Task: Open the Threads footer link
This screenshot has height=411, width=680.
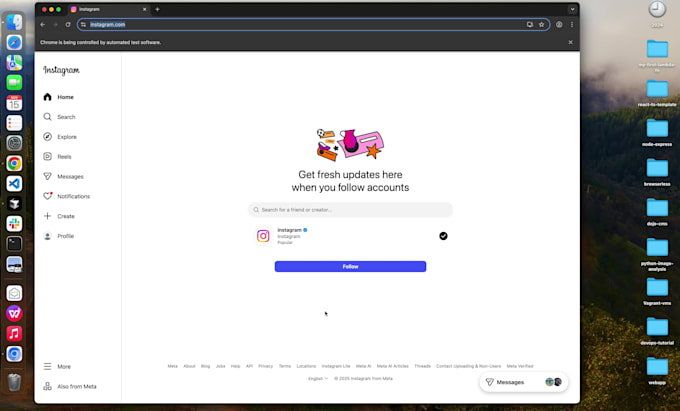Action: tap(422, 366)
